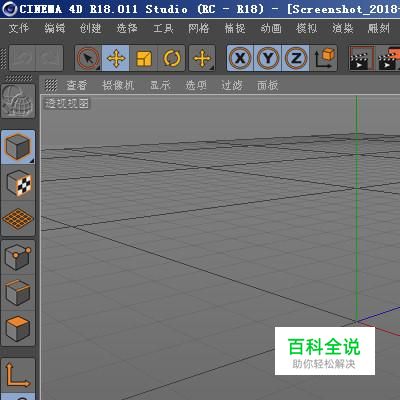Open the viewport 摄像机 menu
The width and height of the screenshot is (400, 400).
tap(118, 86)
